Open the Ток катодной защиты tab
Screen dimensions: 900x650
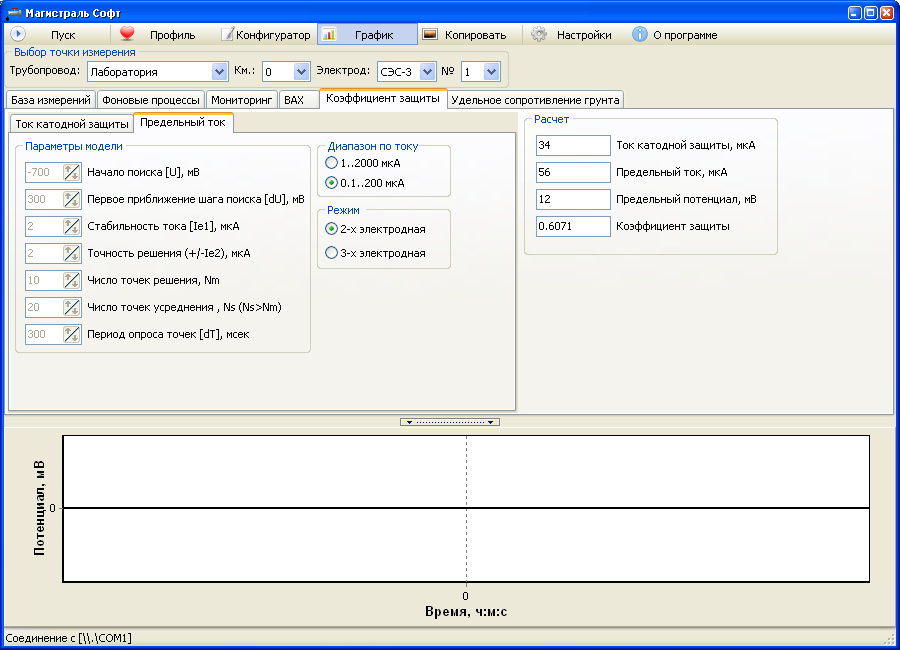pyautogui.click(x=71, y=124)
